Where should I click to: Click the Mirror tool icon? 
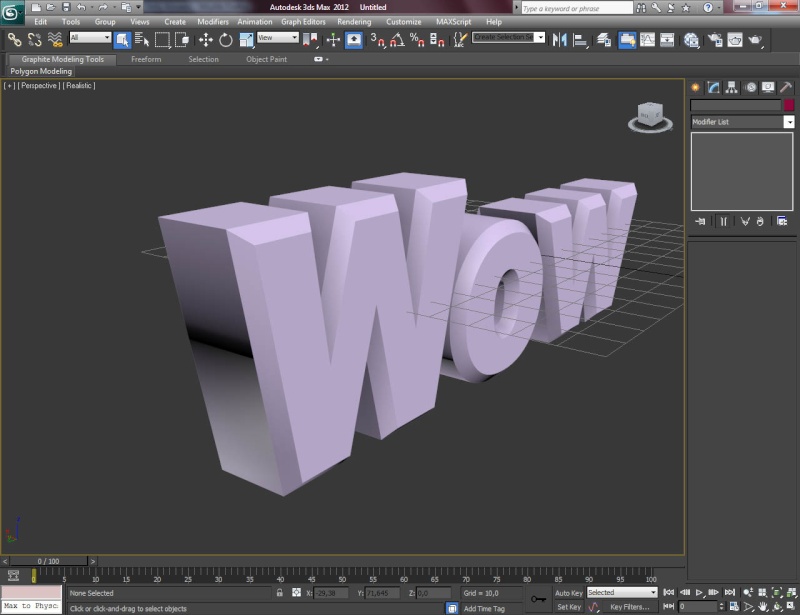[x=559, y=40]
